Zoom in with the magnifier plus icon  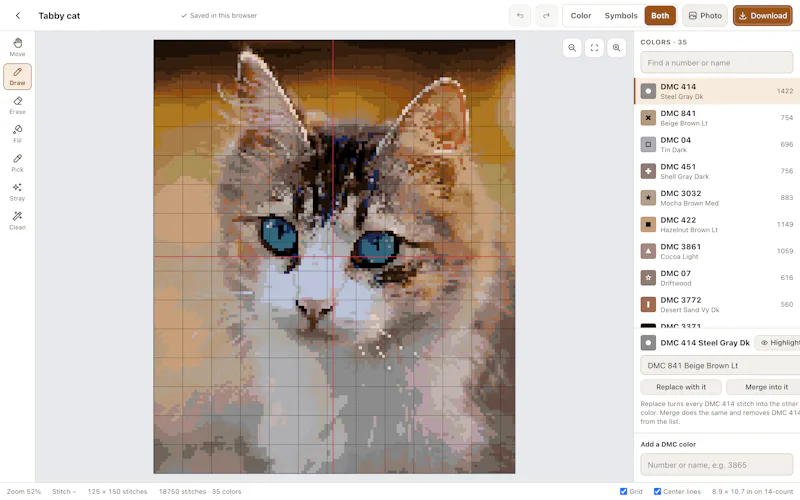(x=616, y=47)
